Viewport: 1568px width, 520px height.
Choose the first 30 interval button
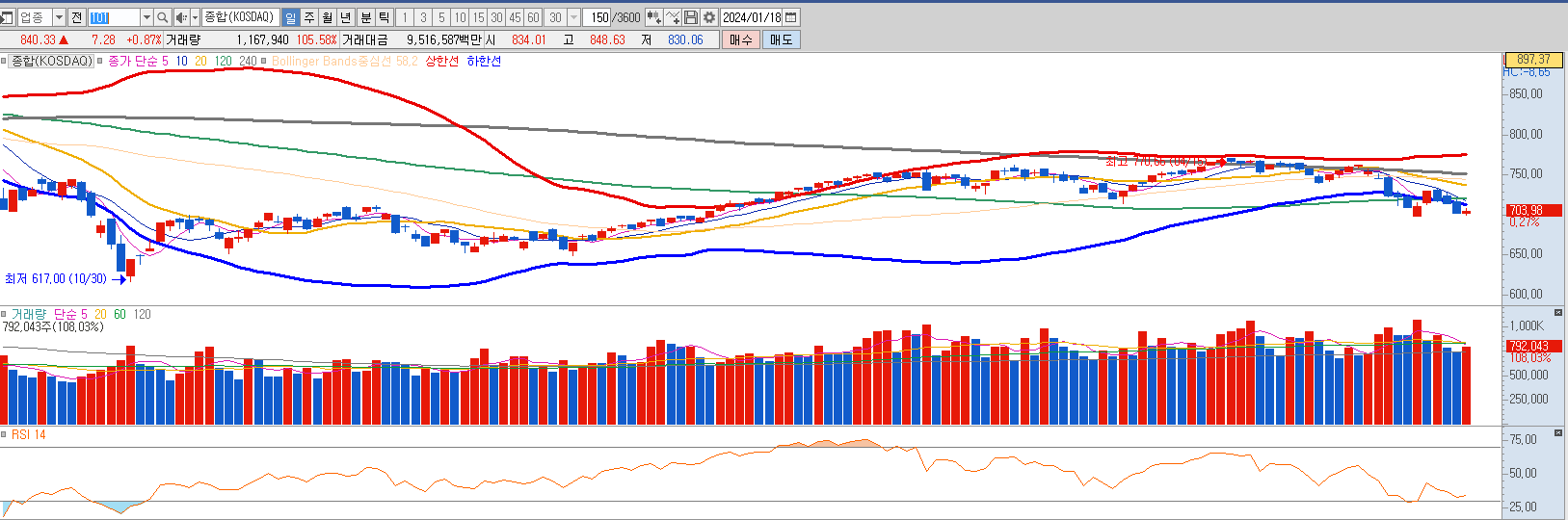(x=496, y=17)
